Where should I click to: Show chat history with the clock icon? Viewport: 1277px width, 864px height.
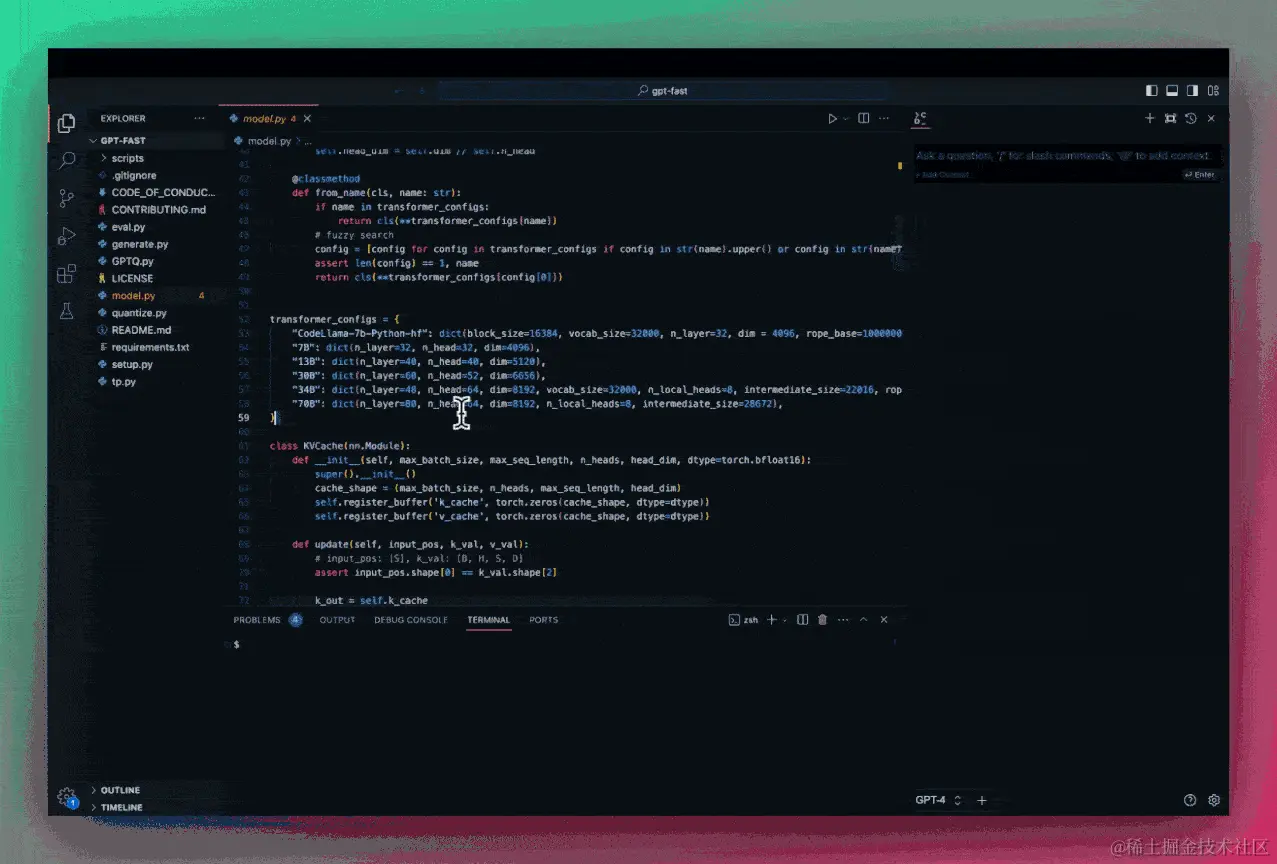[1190, 118]
